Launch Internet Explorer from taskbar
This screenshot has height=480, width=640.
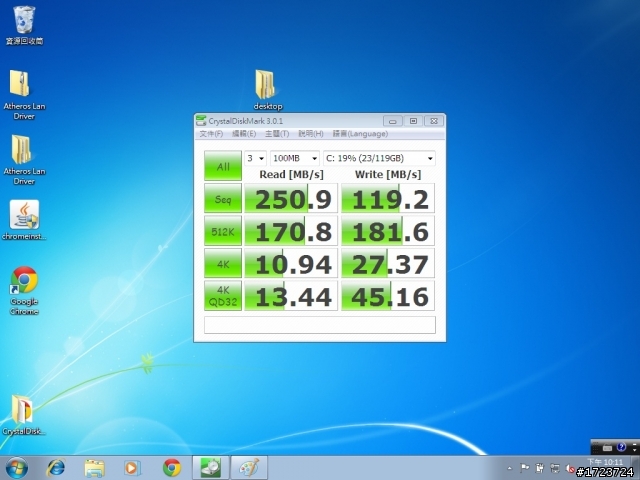56,468
